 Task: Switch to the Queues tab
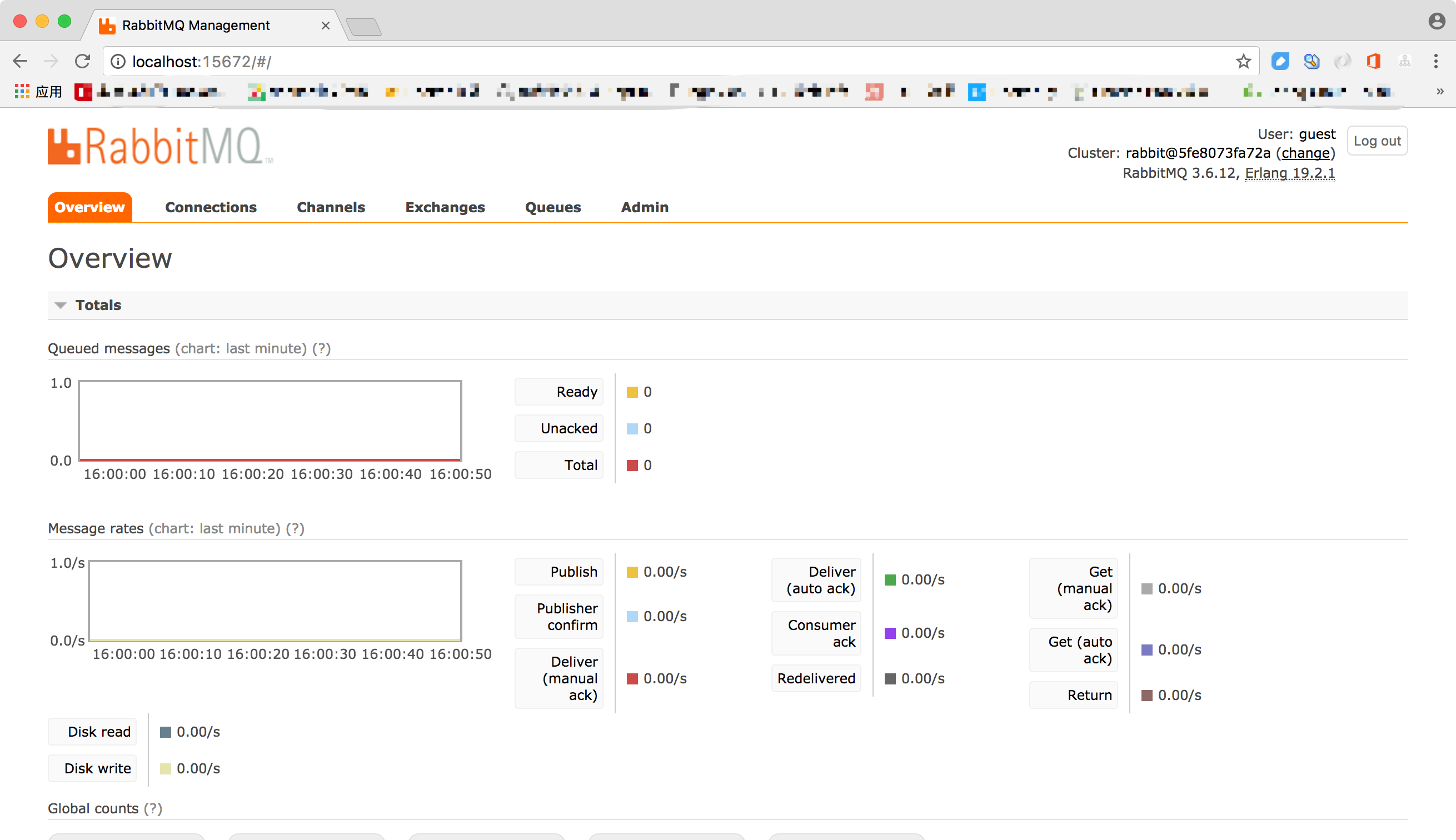(x=552, y=207)
